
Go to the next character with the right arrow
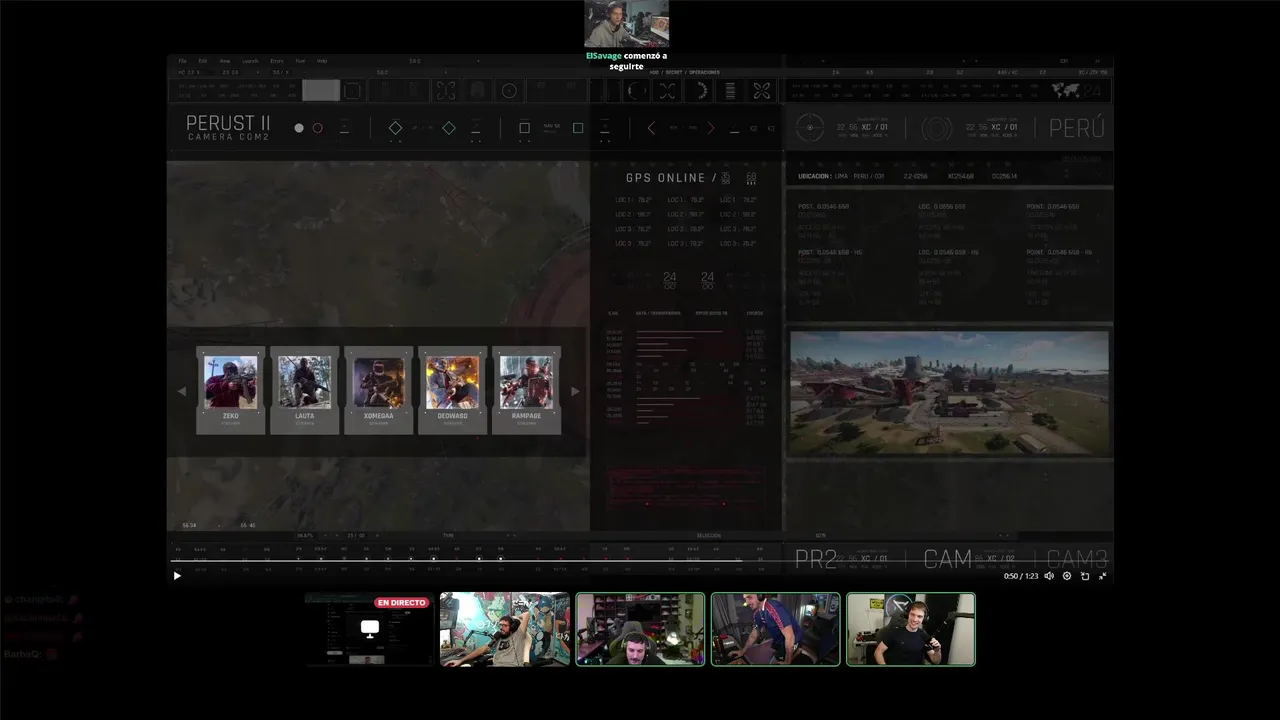(575, 391)
